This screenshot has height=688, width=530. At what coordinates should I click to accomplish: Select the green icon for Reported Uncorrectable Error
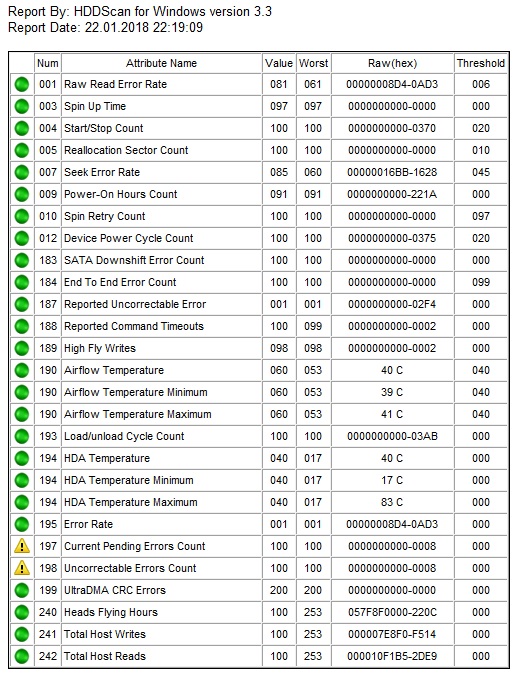(21, 305)
